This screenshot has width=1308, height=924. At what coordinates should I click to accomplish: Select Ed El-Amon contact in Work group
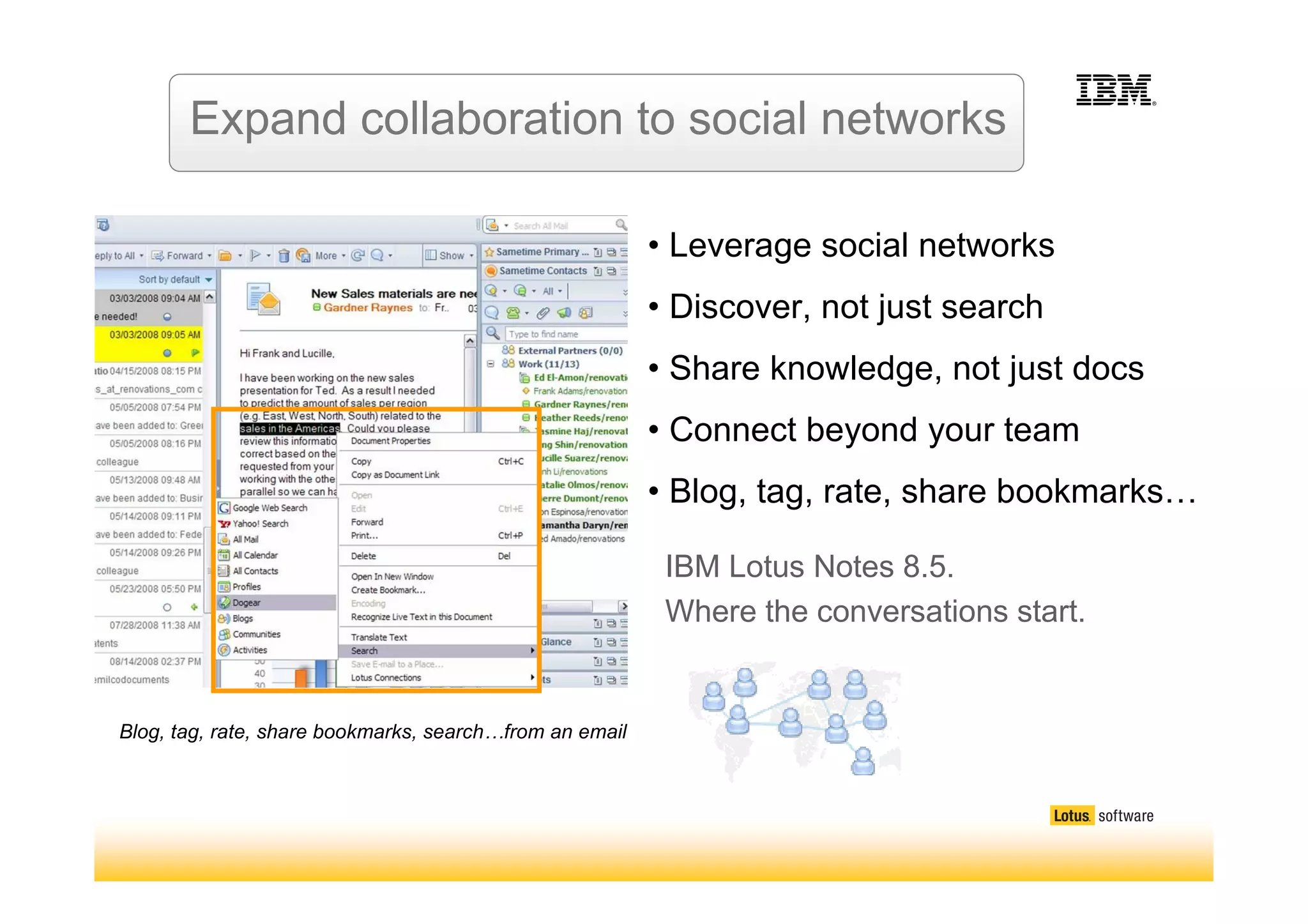(x=574, y=377)
